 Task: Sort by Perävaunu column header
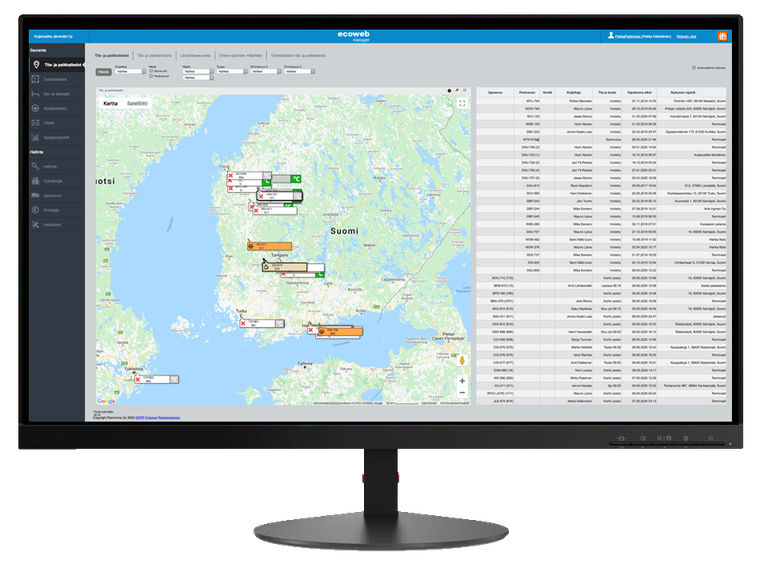click(527, 93)
